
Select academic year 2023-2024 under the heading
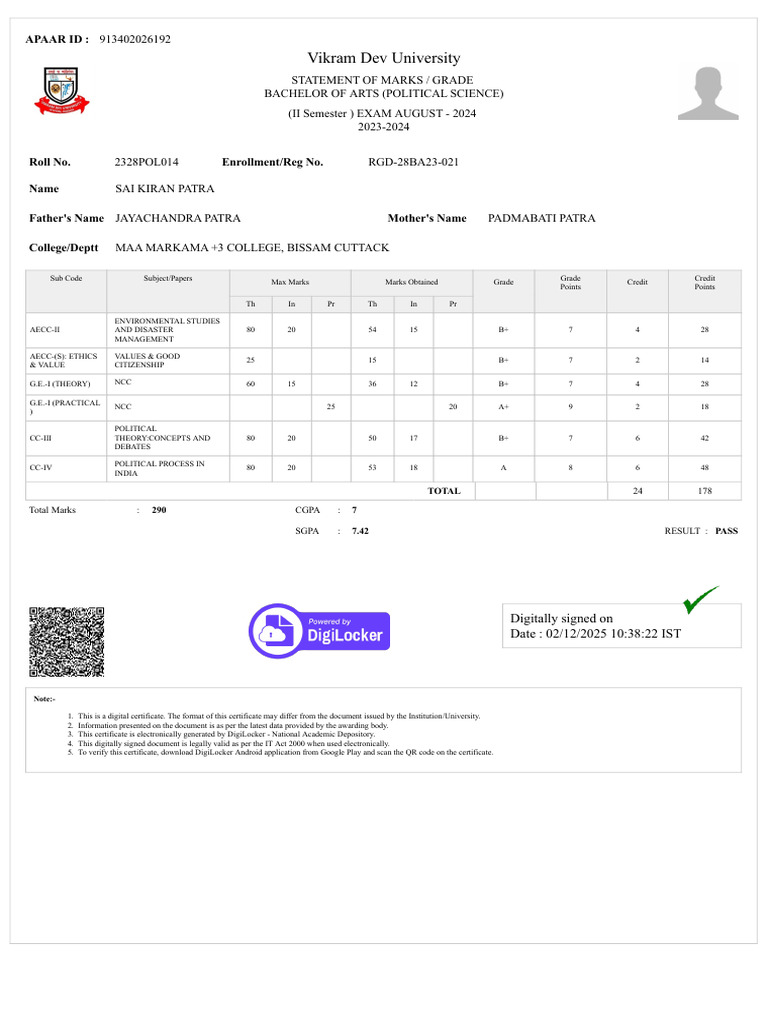(x=383, y=127)
